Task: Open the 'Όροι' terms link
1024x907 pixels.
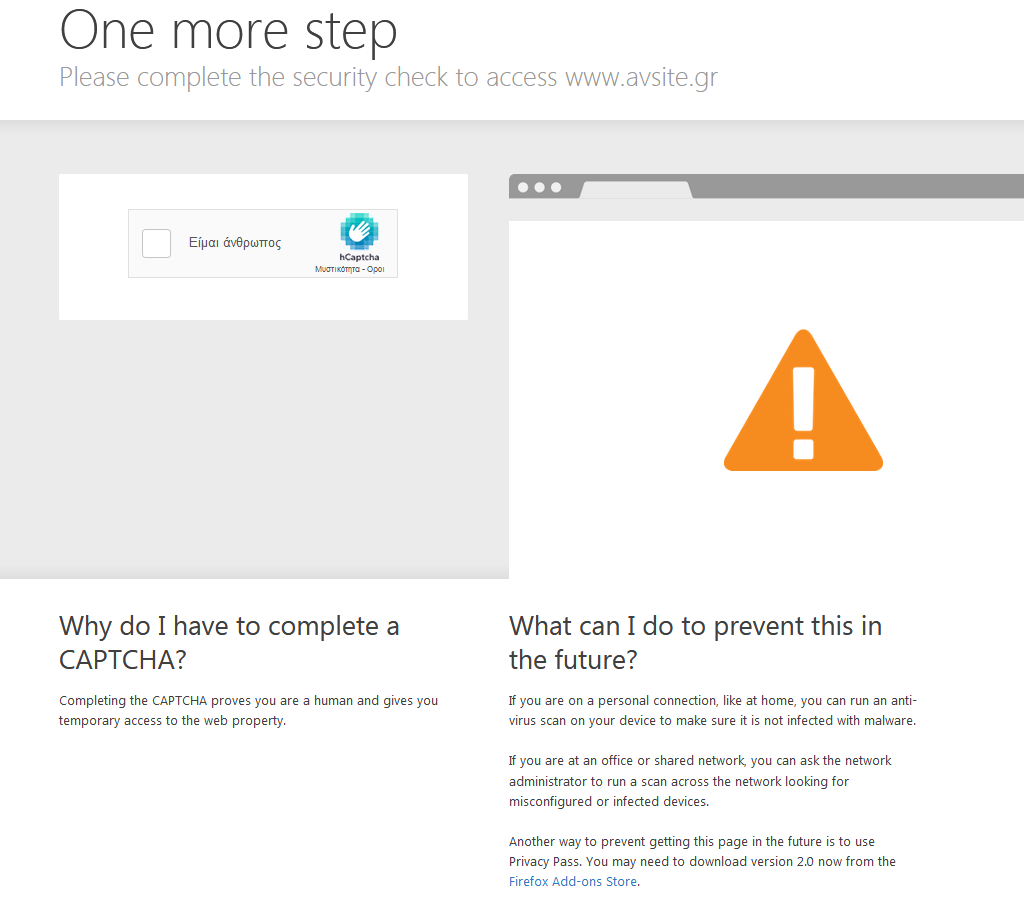Action: (376, 269)
